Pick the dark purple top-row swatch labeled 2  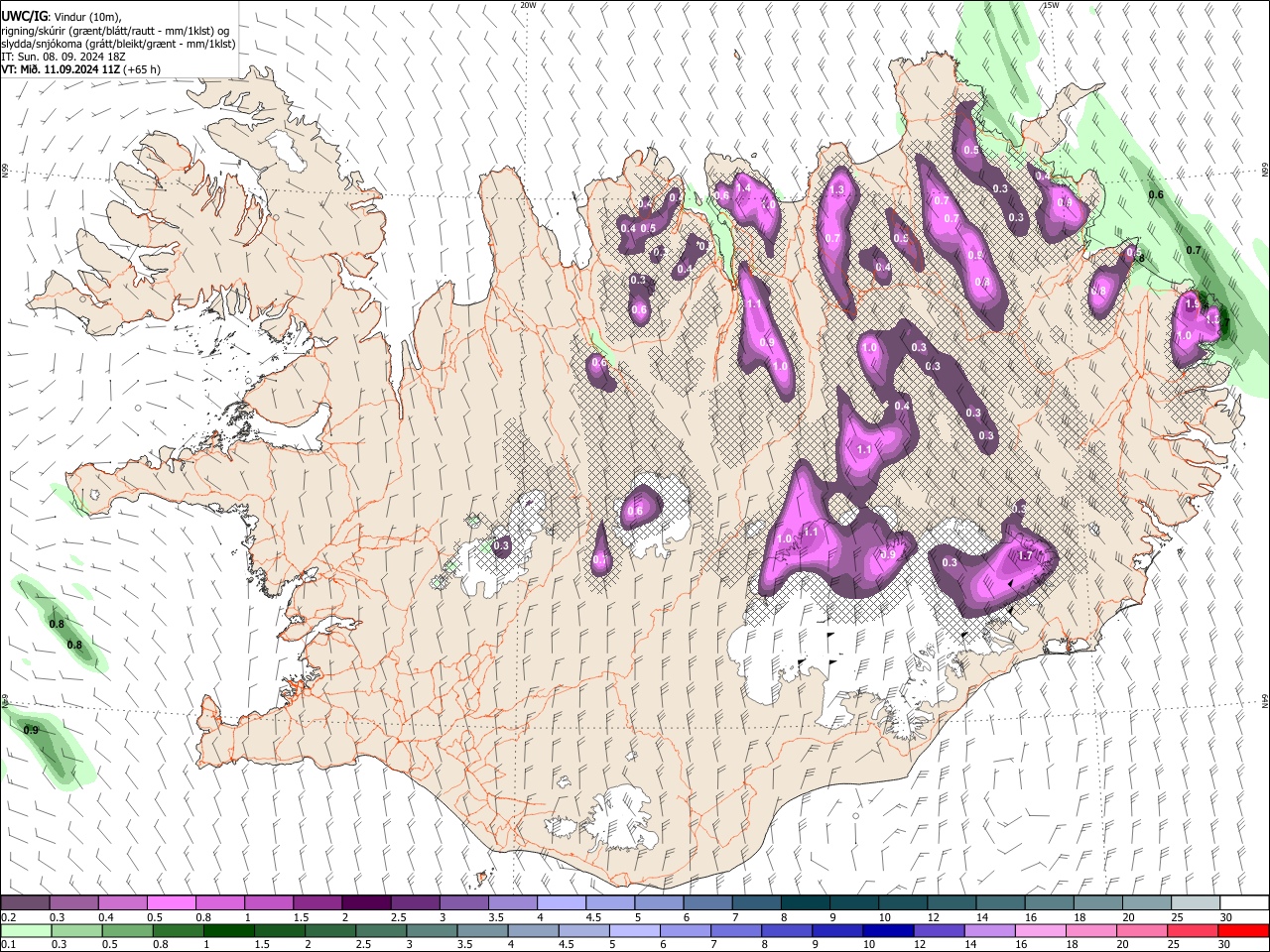tap(366, 903)
